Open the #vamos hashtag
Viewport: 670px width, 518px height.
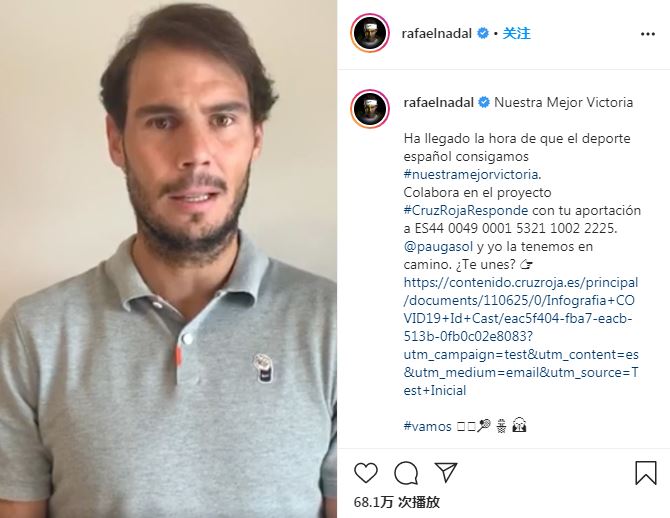pos(427,426)
